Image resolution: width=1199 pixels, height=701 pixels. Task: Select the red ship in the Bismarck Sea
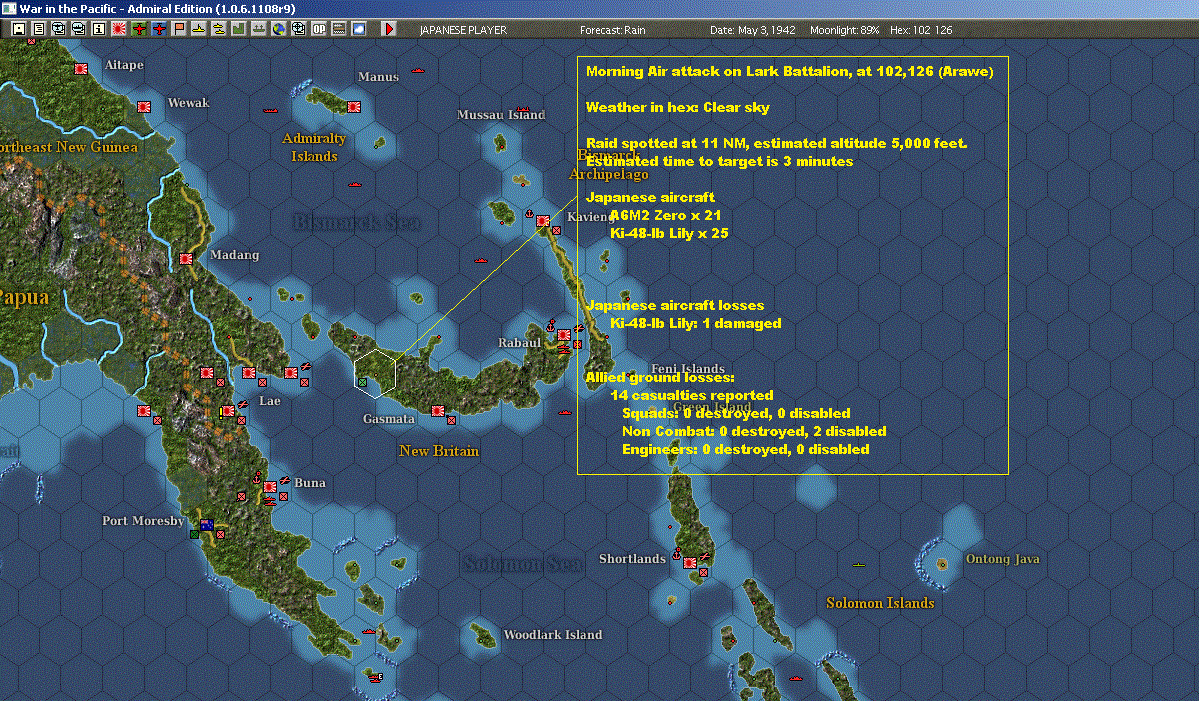pyautogui.click(x=355, y=184)
